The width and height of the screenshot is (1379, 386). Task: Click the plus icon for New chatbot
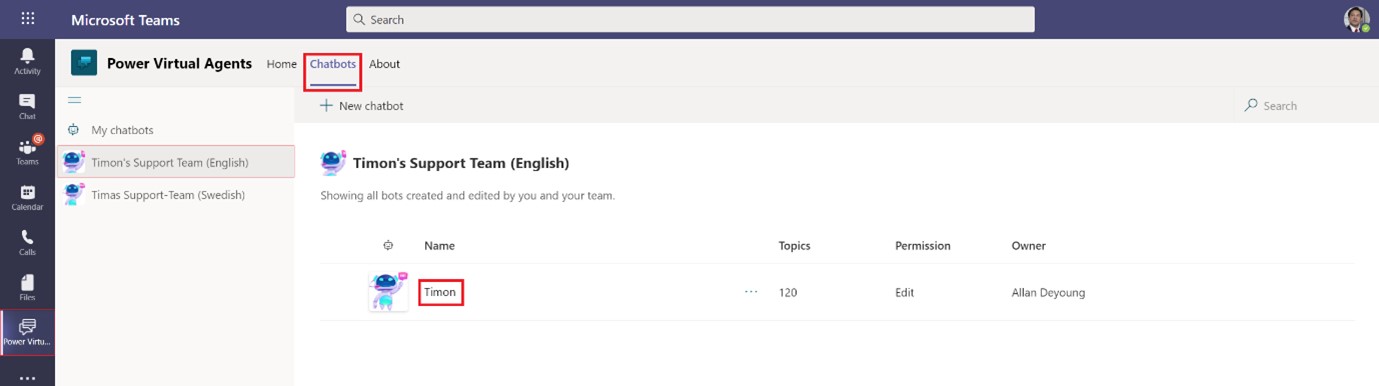point(326,105)
